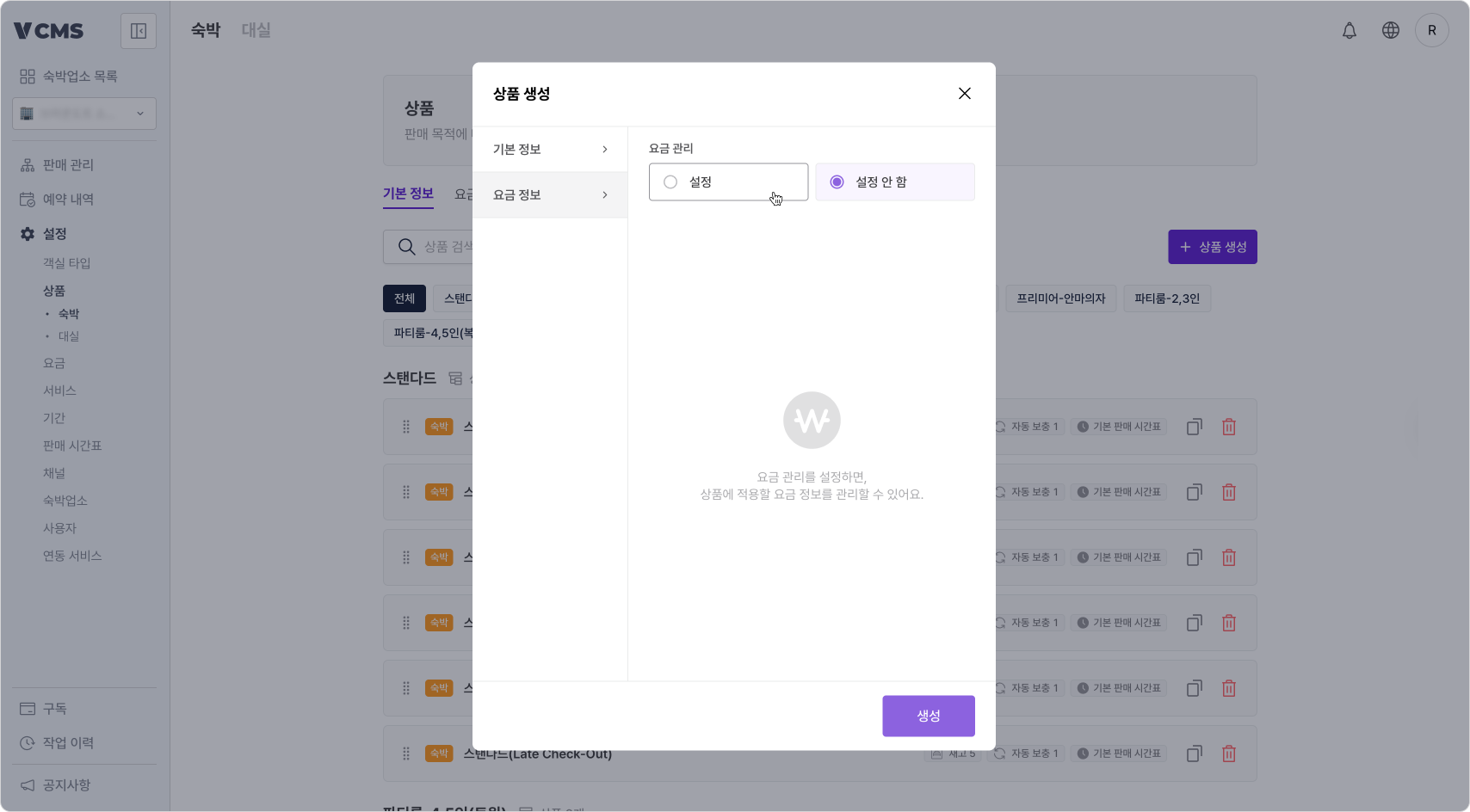Duplicate the first 스탠다드 product via copy icon
This screenshot has height=812, width=1470.
[1194, 427]
